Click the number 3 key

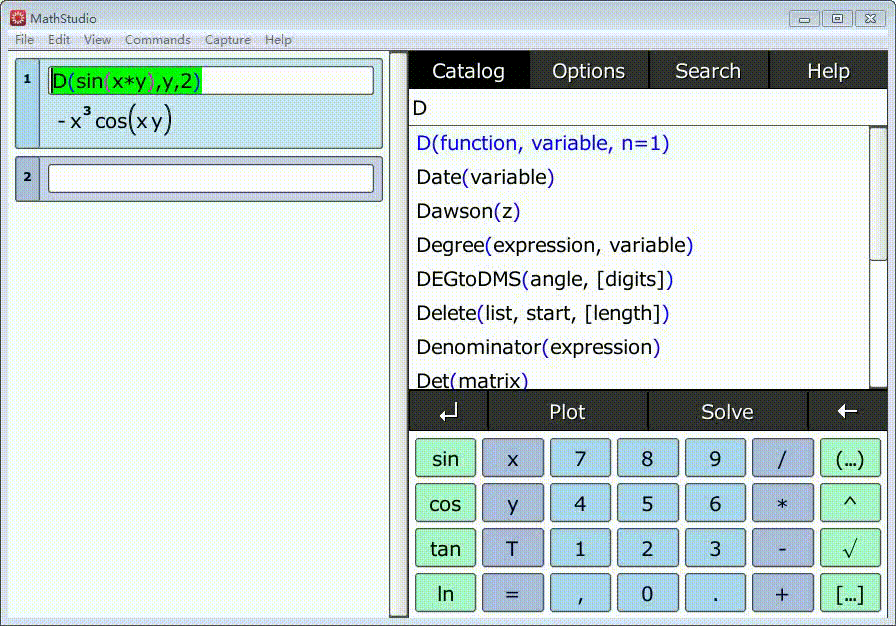point(715,548)
